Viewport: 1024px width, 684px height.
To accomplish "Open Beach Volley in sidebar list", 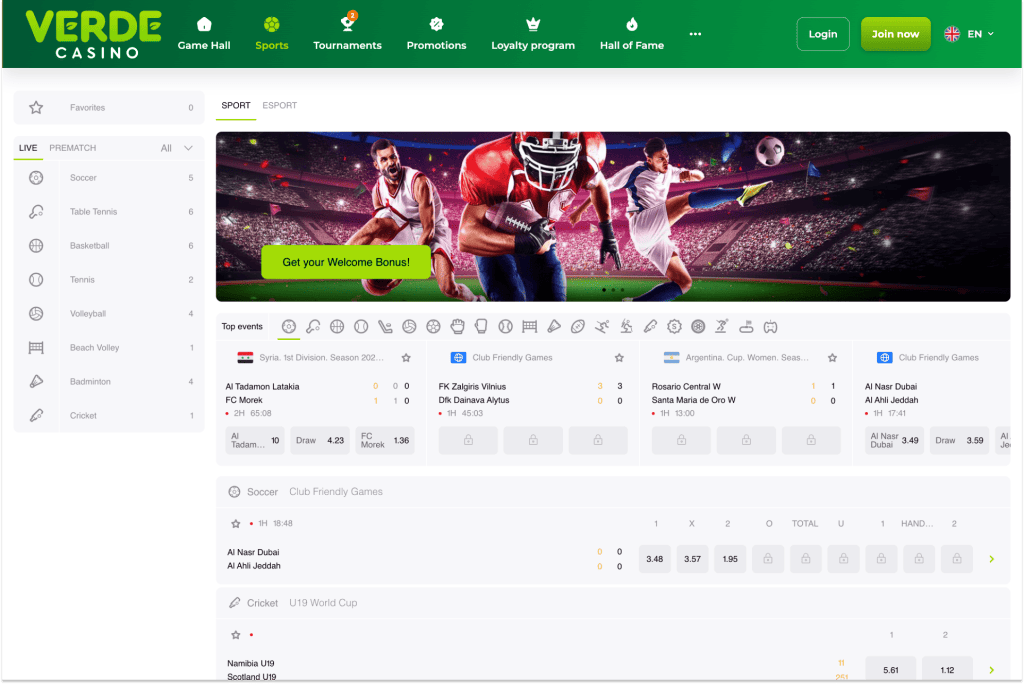I will pos(109,348).
